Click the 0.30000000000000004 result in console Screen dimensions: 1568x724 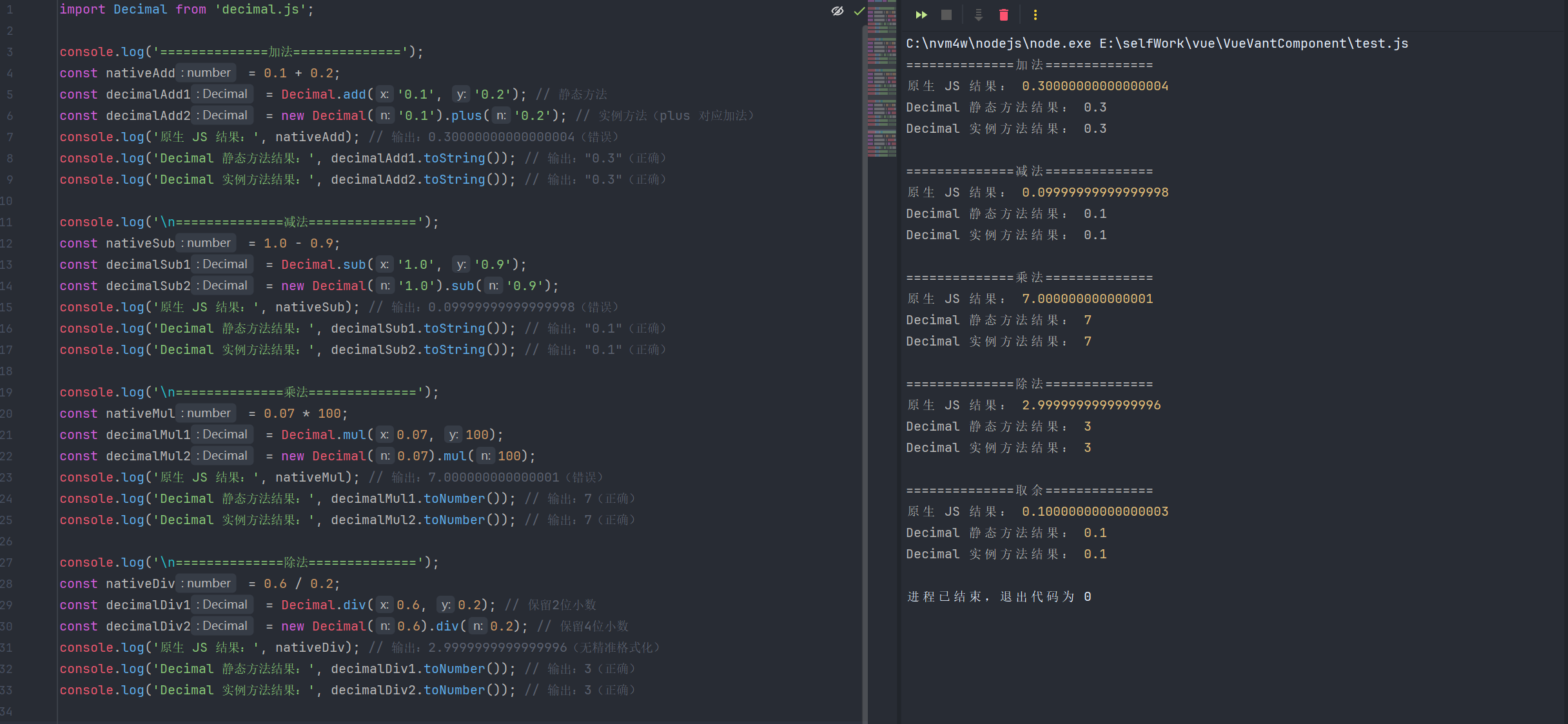click(x=1095, y=86)
